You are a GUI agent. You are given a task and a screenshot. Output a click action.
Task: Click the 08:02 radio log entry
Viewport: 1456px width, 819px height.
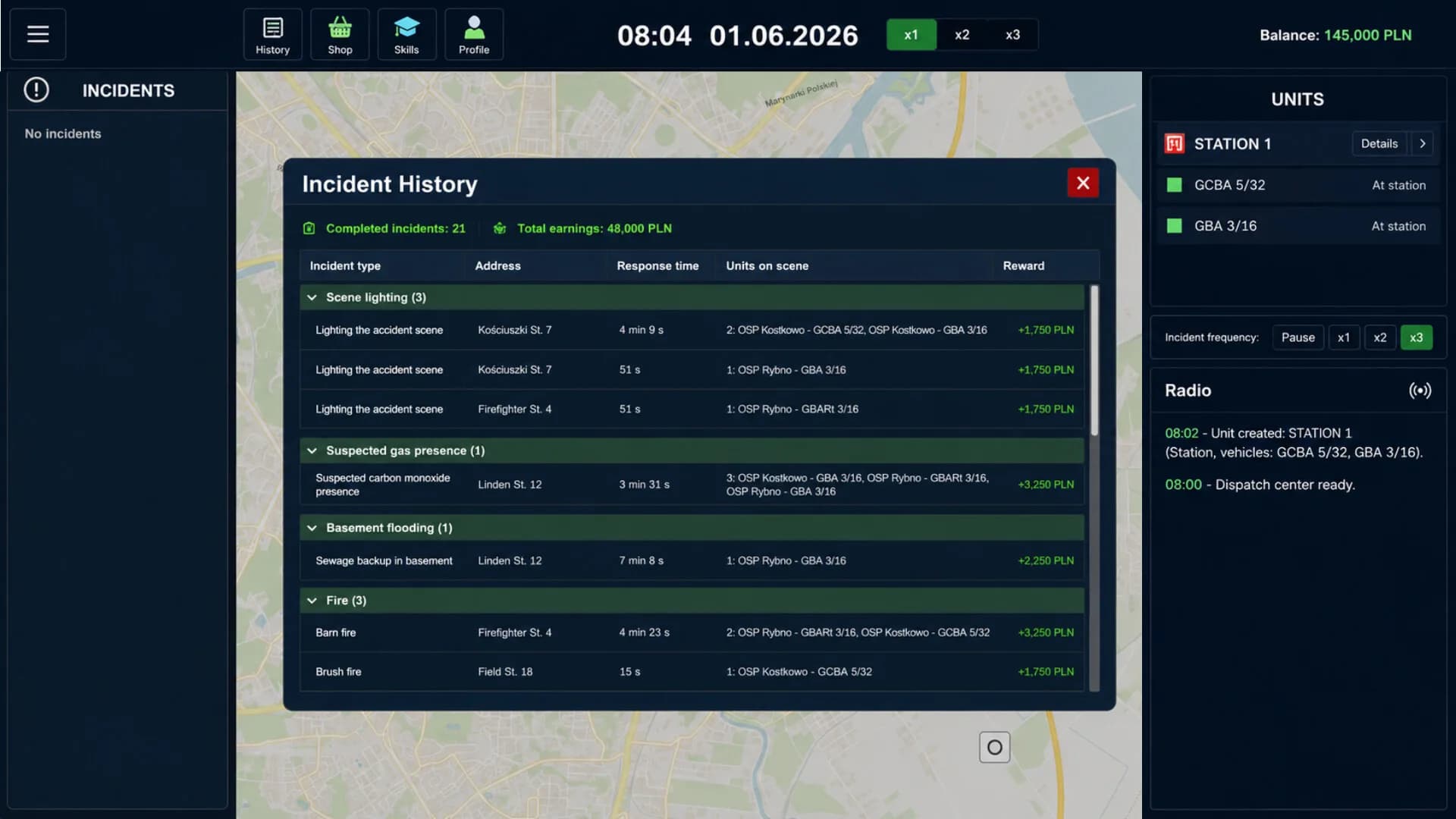[1294, 443]
